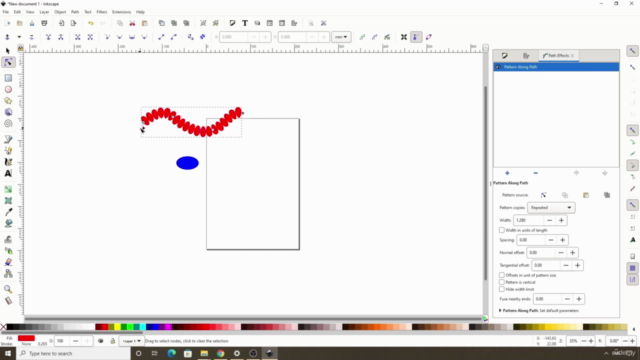This screenshot has height=360, width=640.
Task: Toggle the ruler corner lock guides icon
Action: [x=20, y=48]
